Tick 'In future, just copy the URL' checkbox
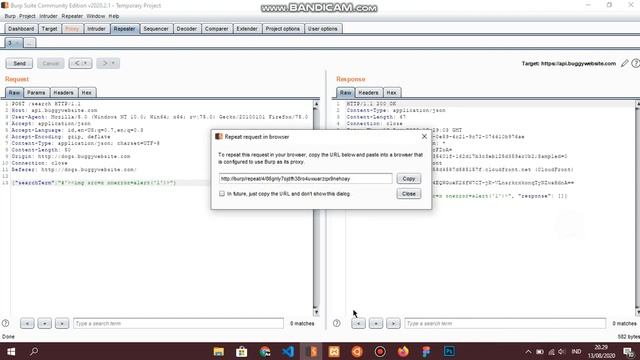This screenshot has height=360, width=640. pyautogui.click(x=222, y=193)
